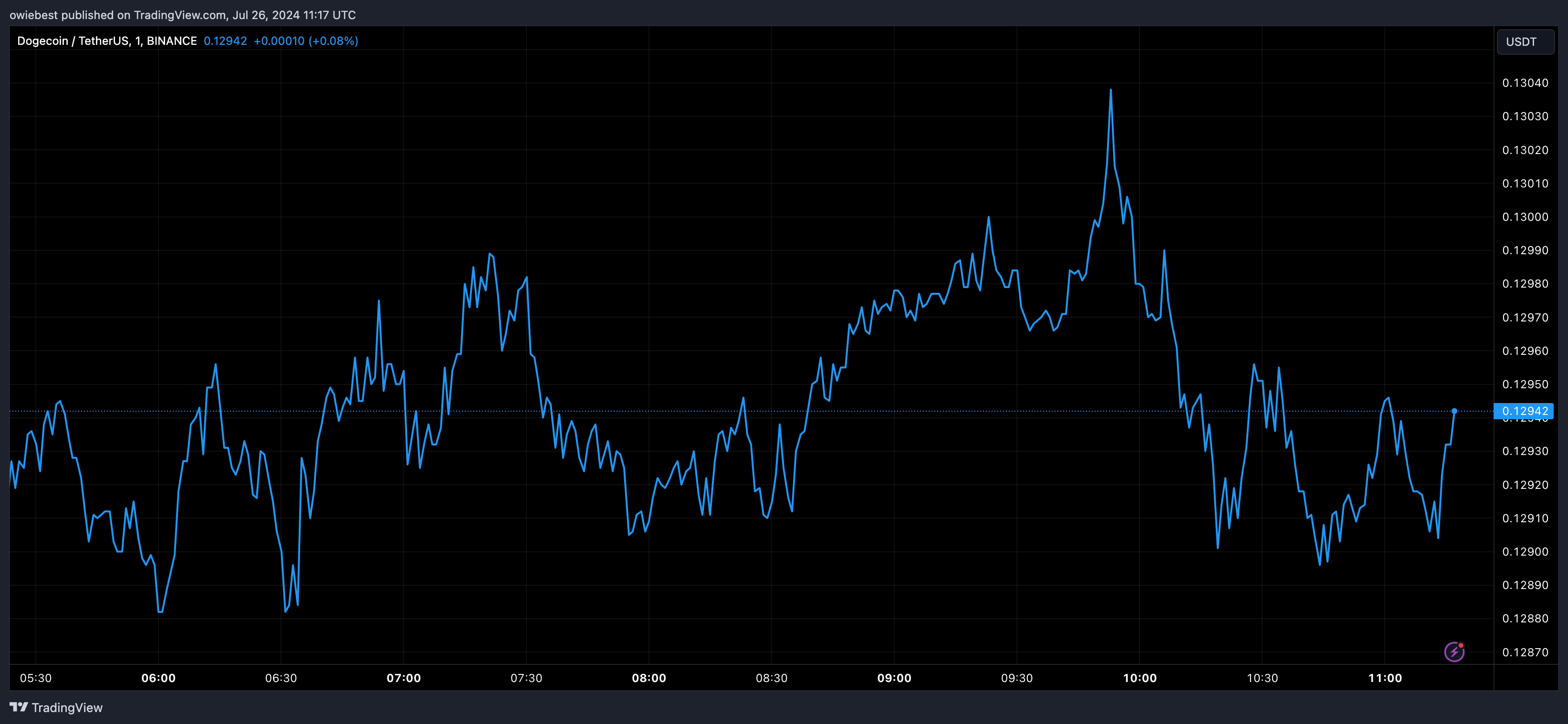Click the 0.13000 price axis label
The width and height of the screenshot is (1568, 724).
click(x=1526, y=217)
